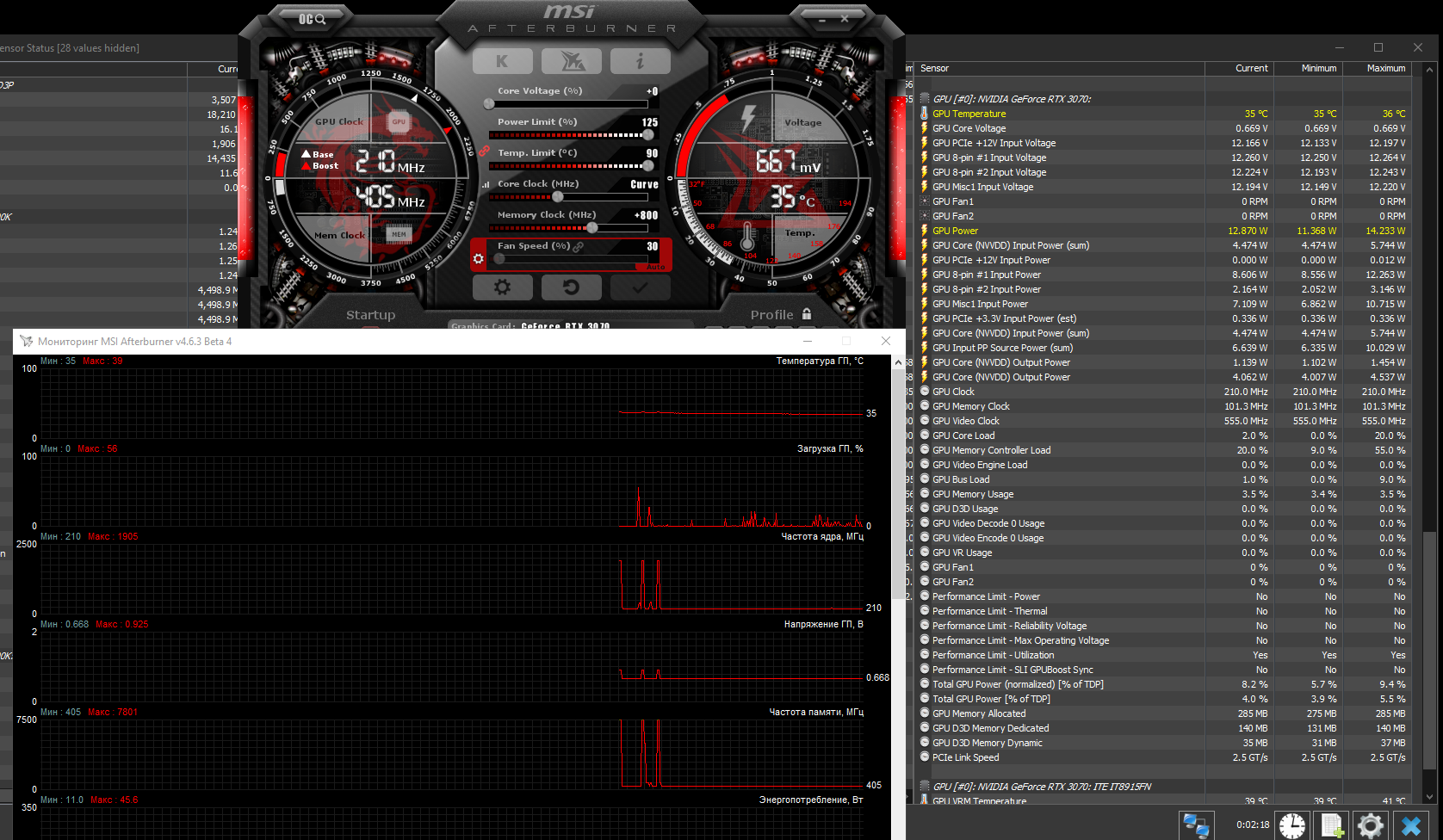
Task: Click the Current column header
Action: point(1240,68)
